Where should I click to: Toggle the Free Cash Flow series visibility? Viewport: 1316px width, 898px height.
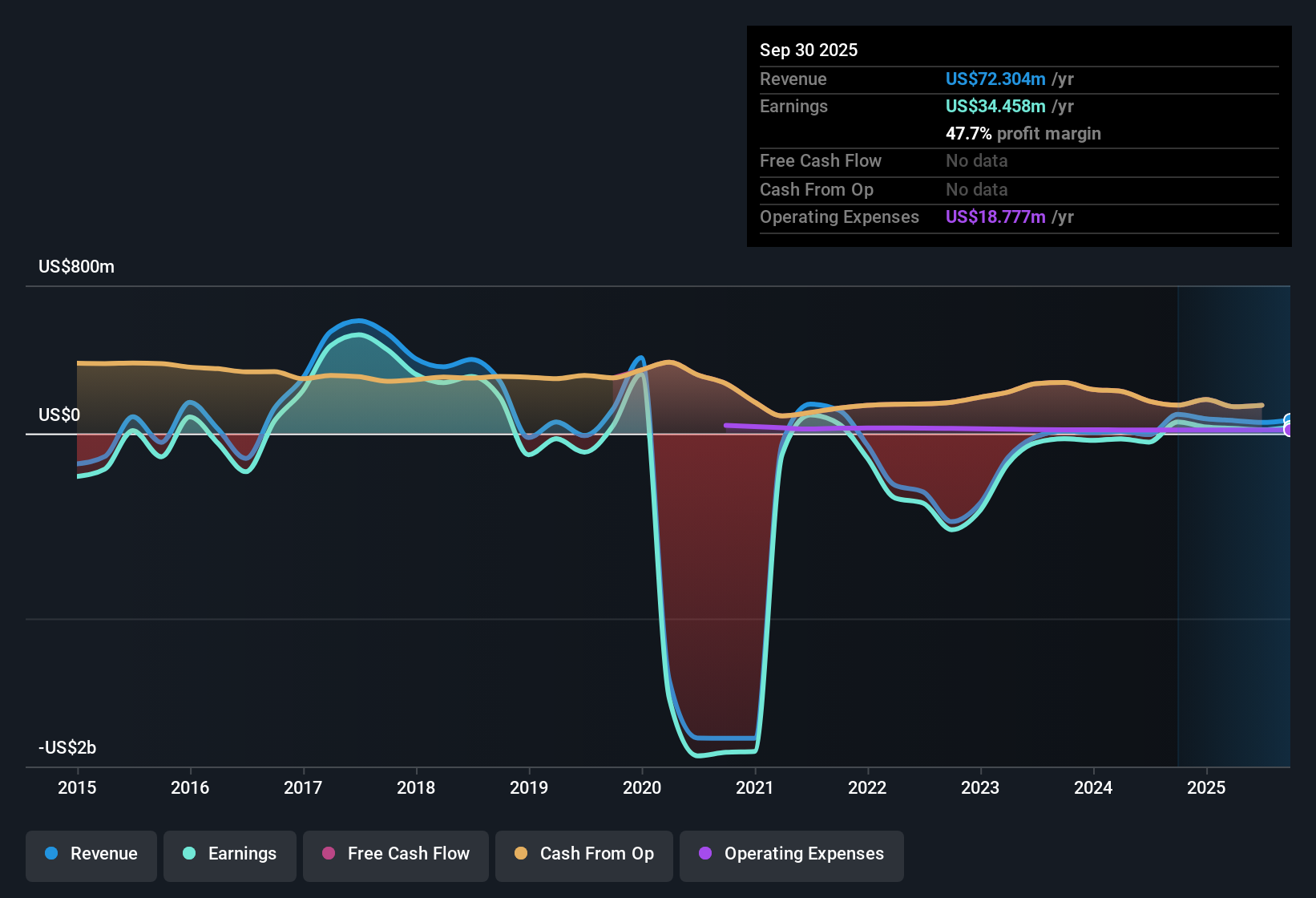pyautogui.click(x=395, y=855)
